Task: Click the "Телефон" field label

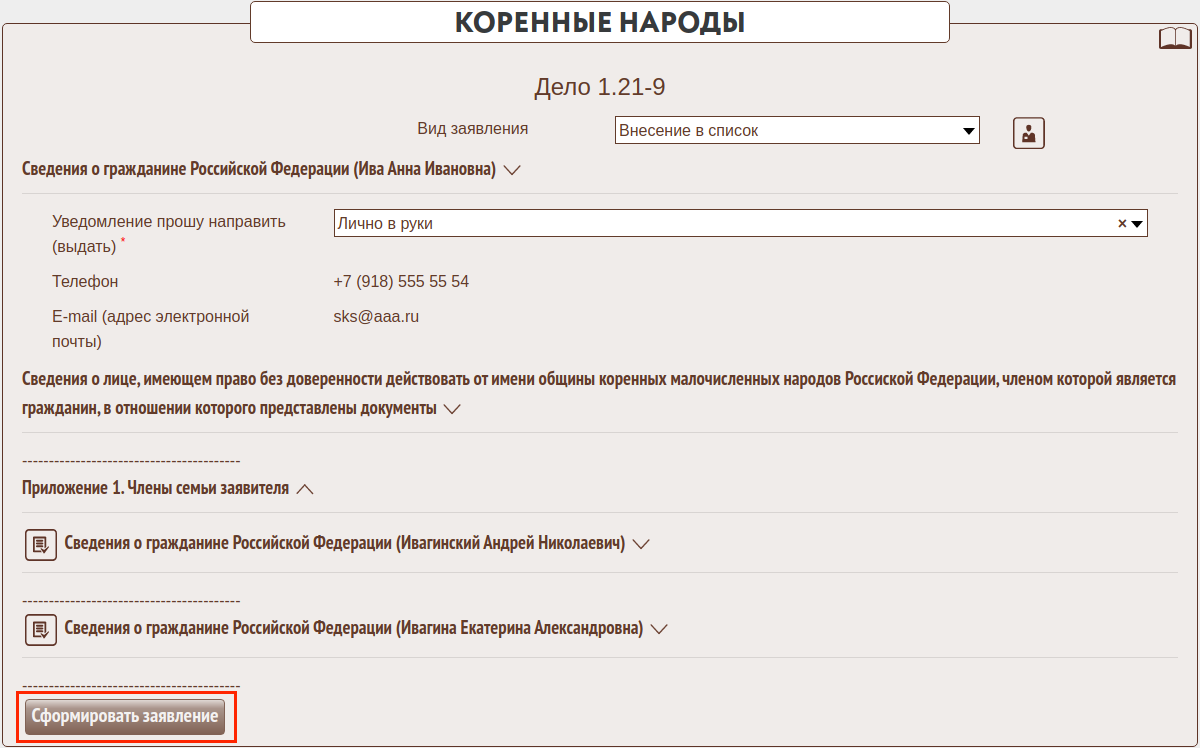Action: point(85,282)
